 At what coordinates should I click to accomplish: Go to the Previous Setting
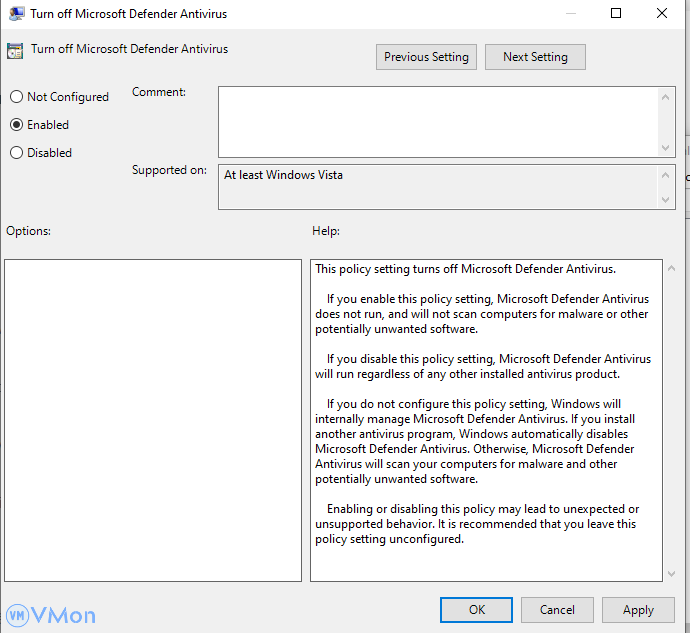[x=426, y=57]
